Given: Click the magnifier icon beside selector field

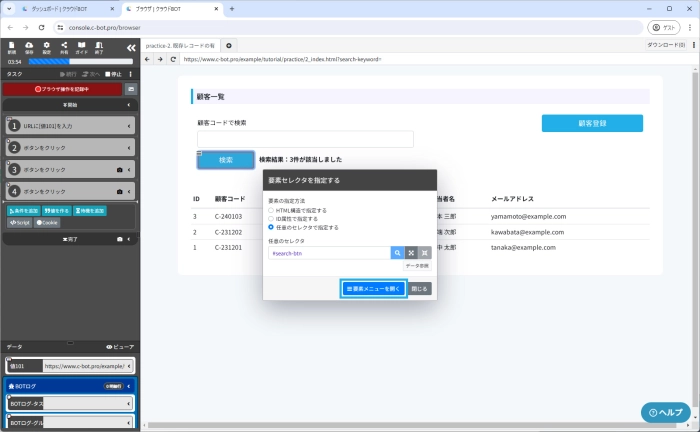Looking at the screenshot, I should (x=397, y=253).
